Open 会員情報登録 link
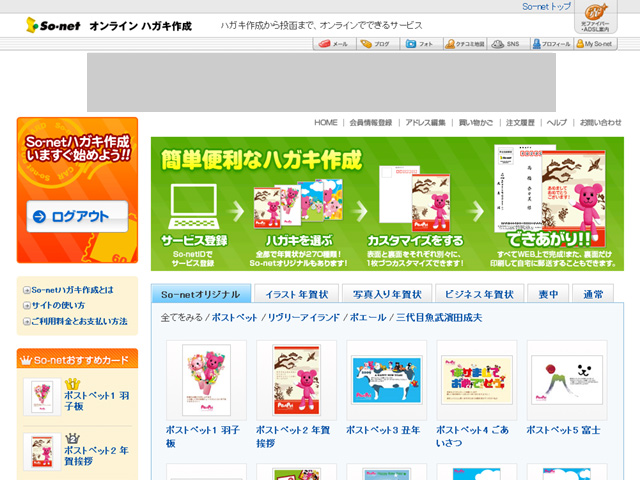This screenshot has height=480, width=640. click(371, 122)
